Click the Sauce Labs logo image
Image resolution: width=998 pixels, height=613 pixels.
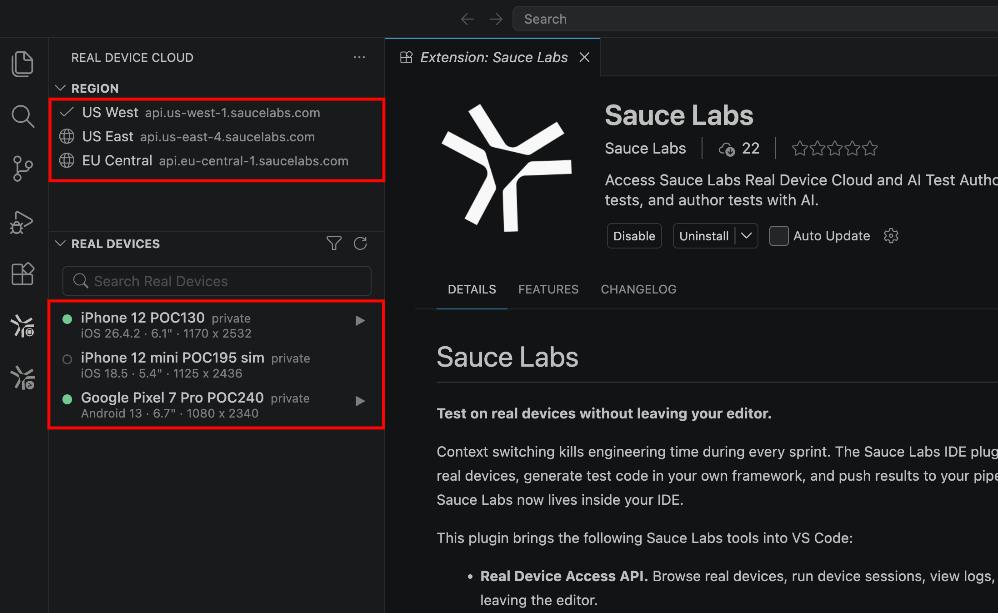coord(507,168)
